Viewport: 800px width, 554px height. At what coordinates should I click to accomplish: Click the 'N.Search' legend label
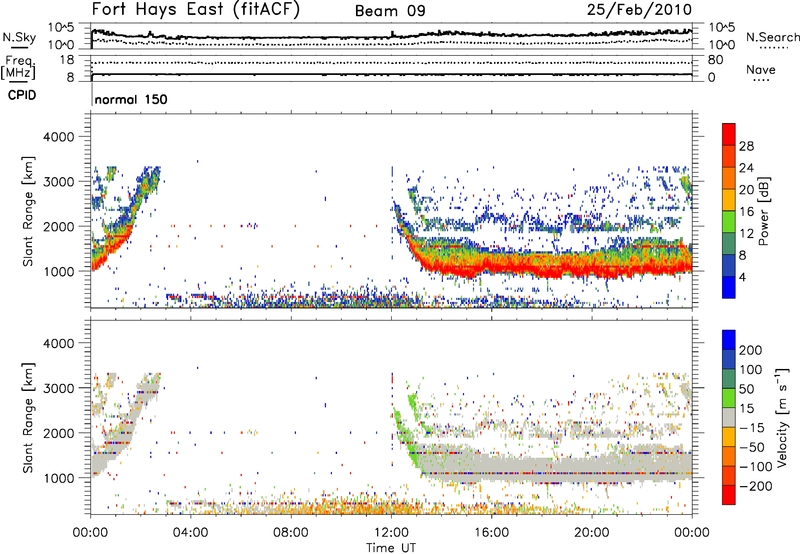772,37
